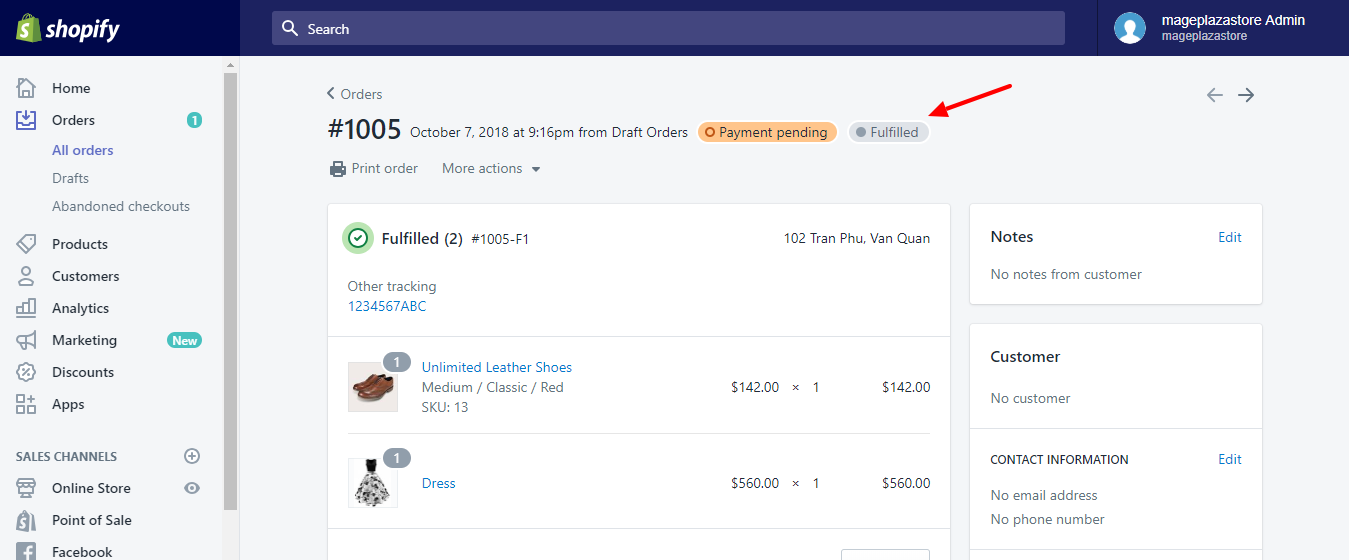Click the Unlimited Leather Shoes thumbnail
This screenshot has width=1349, height=560.
pos(373,387)
